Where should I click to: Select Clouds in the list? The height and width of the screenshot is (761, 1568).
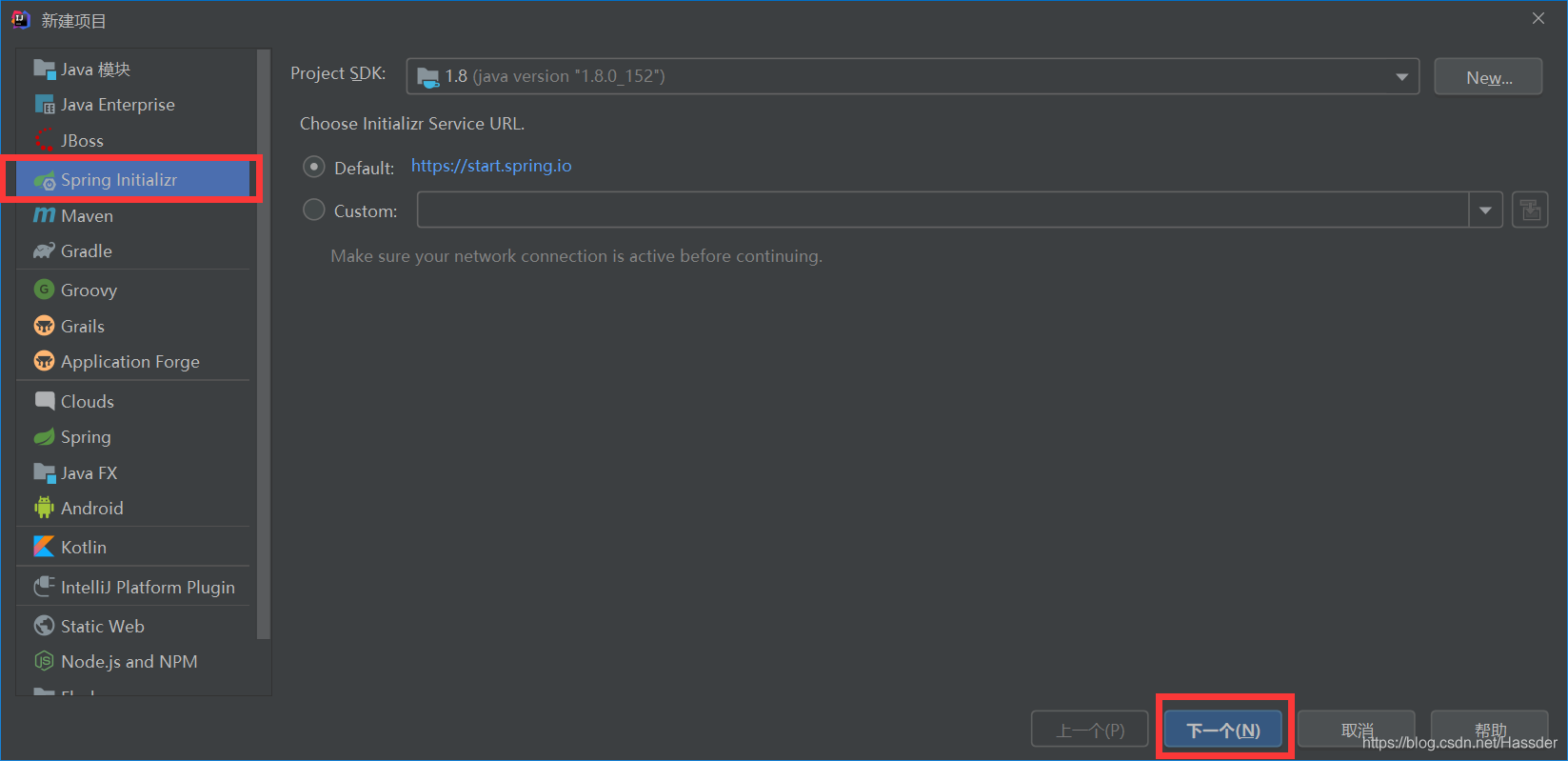tap(133, 401)
